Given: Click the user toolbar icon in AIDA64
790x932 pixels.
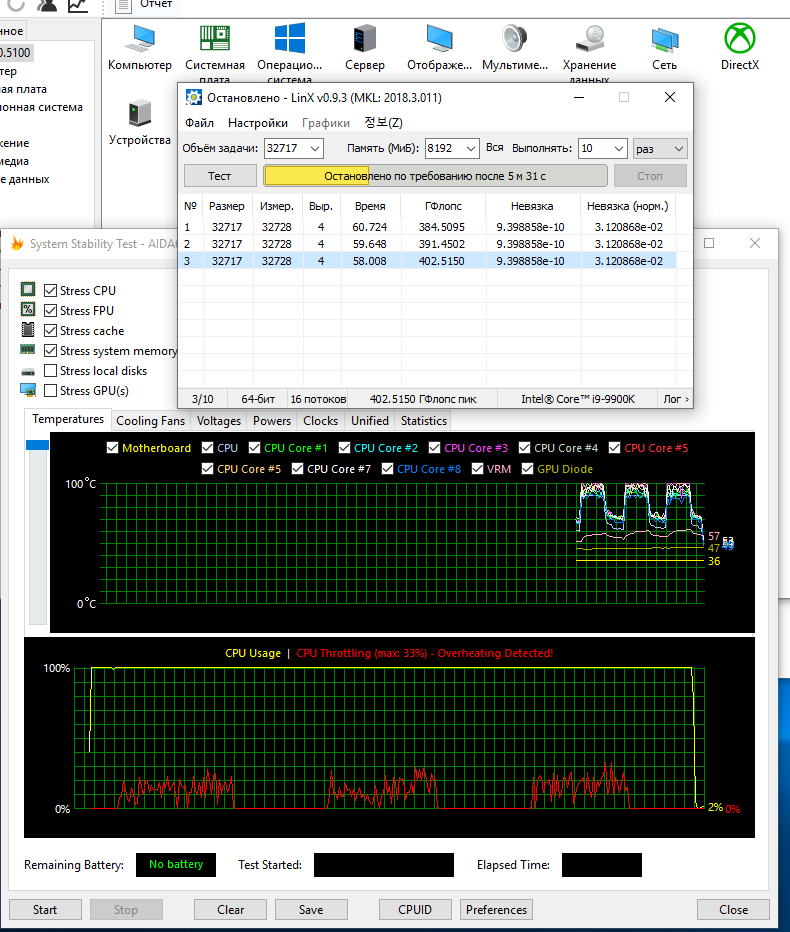Looking at the screenshot, I should pos(46,5).
